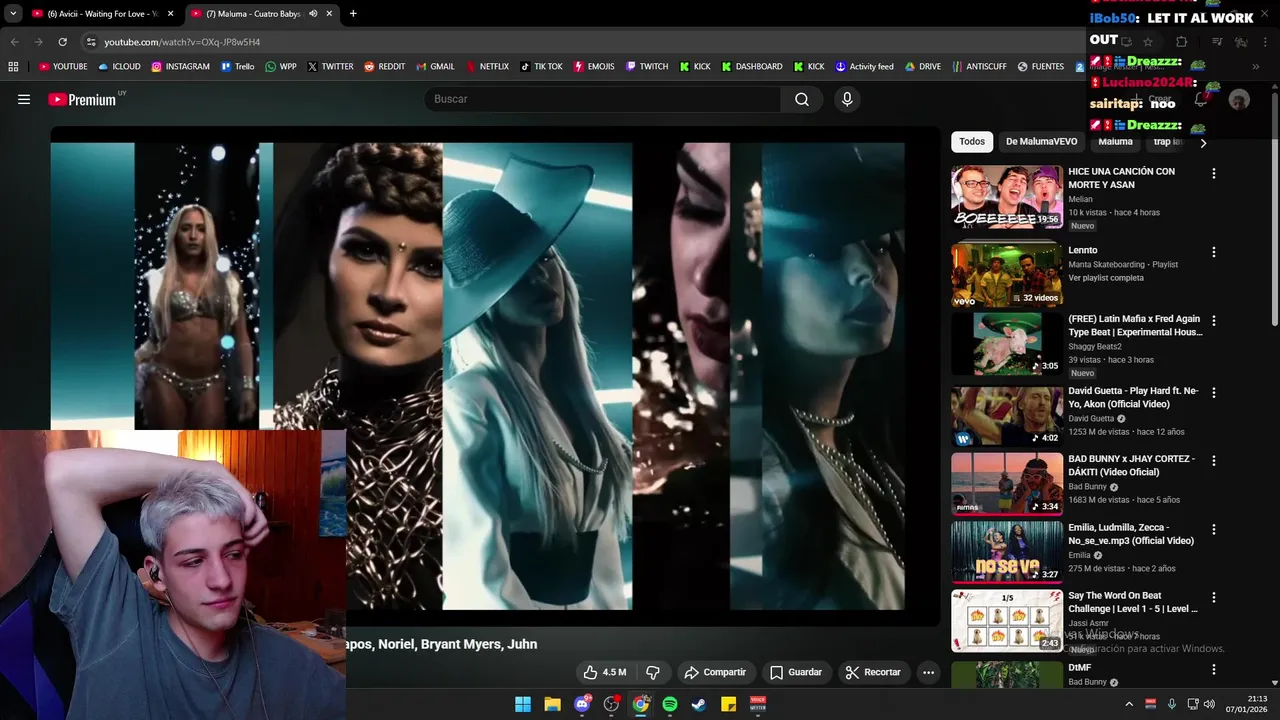Viewport: 1280px width, 720px height.
Task: Open more actions ellipsis under video
Action: [x=928, y=672]
